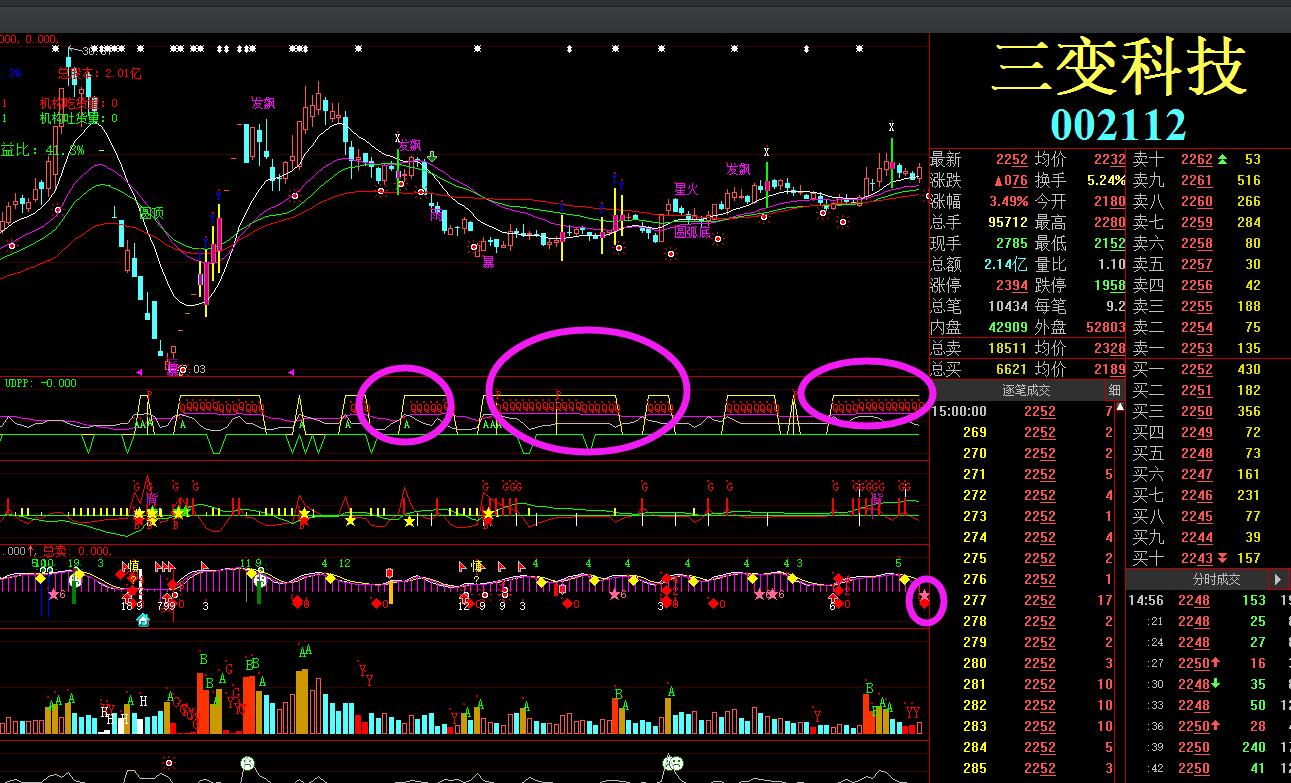
Task: Click the 总卖 value 18511
Action: coord(1008,348)
